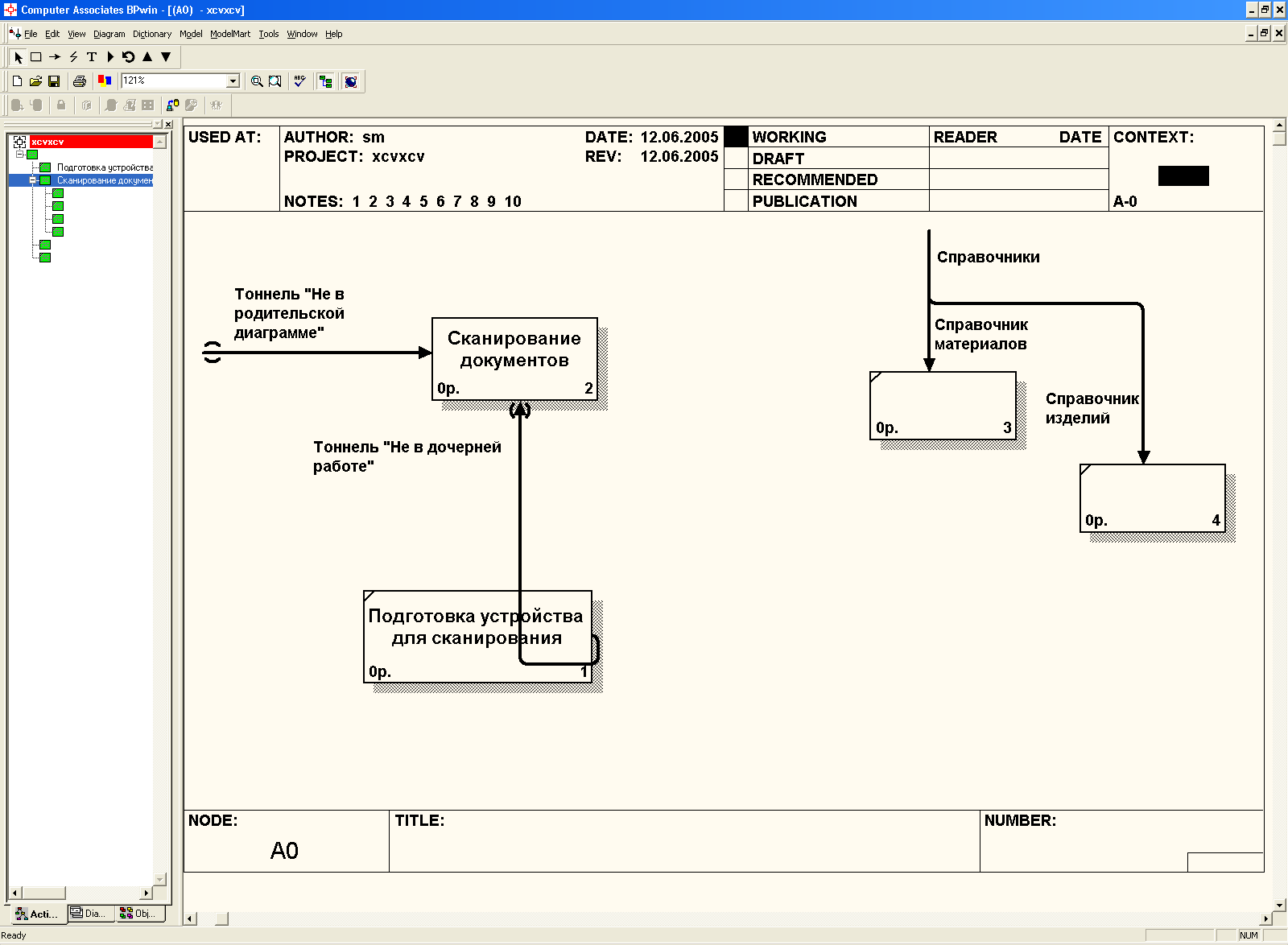Go to parent diagram with up triangle
1288x945 pixels.
[x=147, y=57]
